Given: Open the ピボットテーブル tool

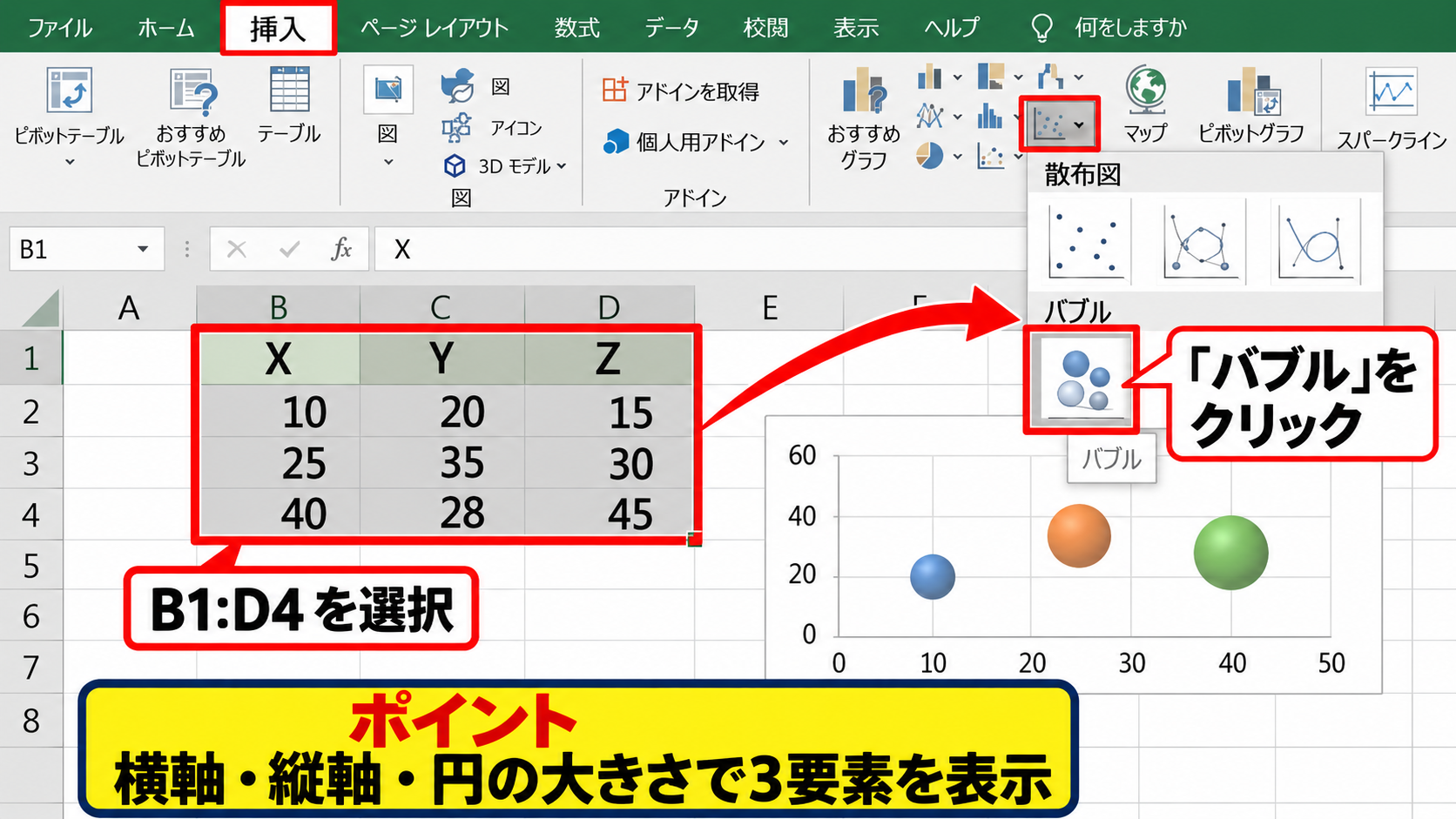Looking at the screenshot, I should click(x=69, y=115).
